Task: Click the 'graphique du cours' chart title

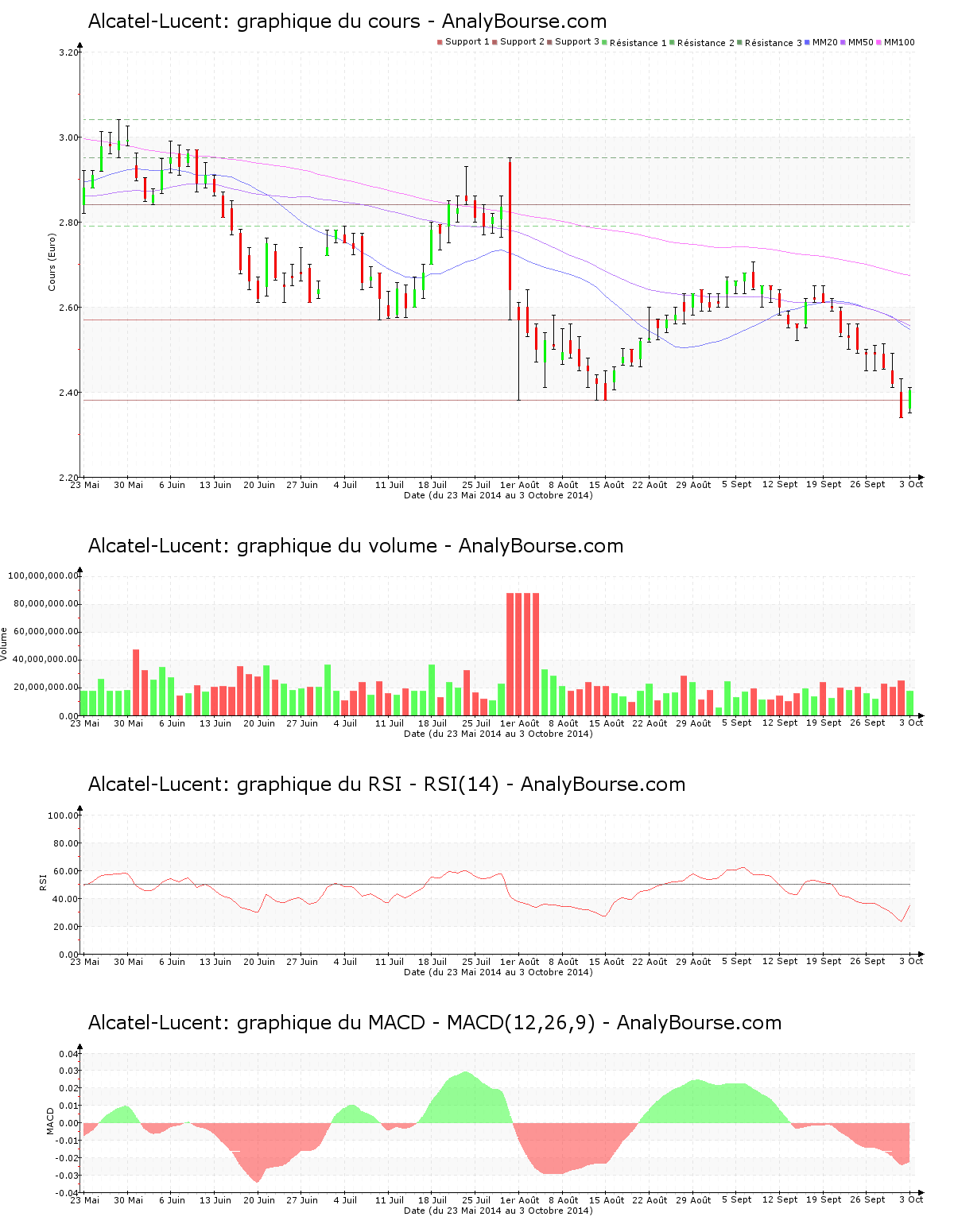Action: pyautogui.click(x=347, y=21)
